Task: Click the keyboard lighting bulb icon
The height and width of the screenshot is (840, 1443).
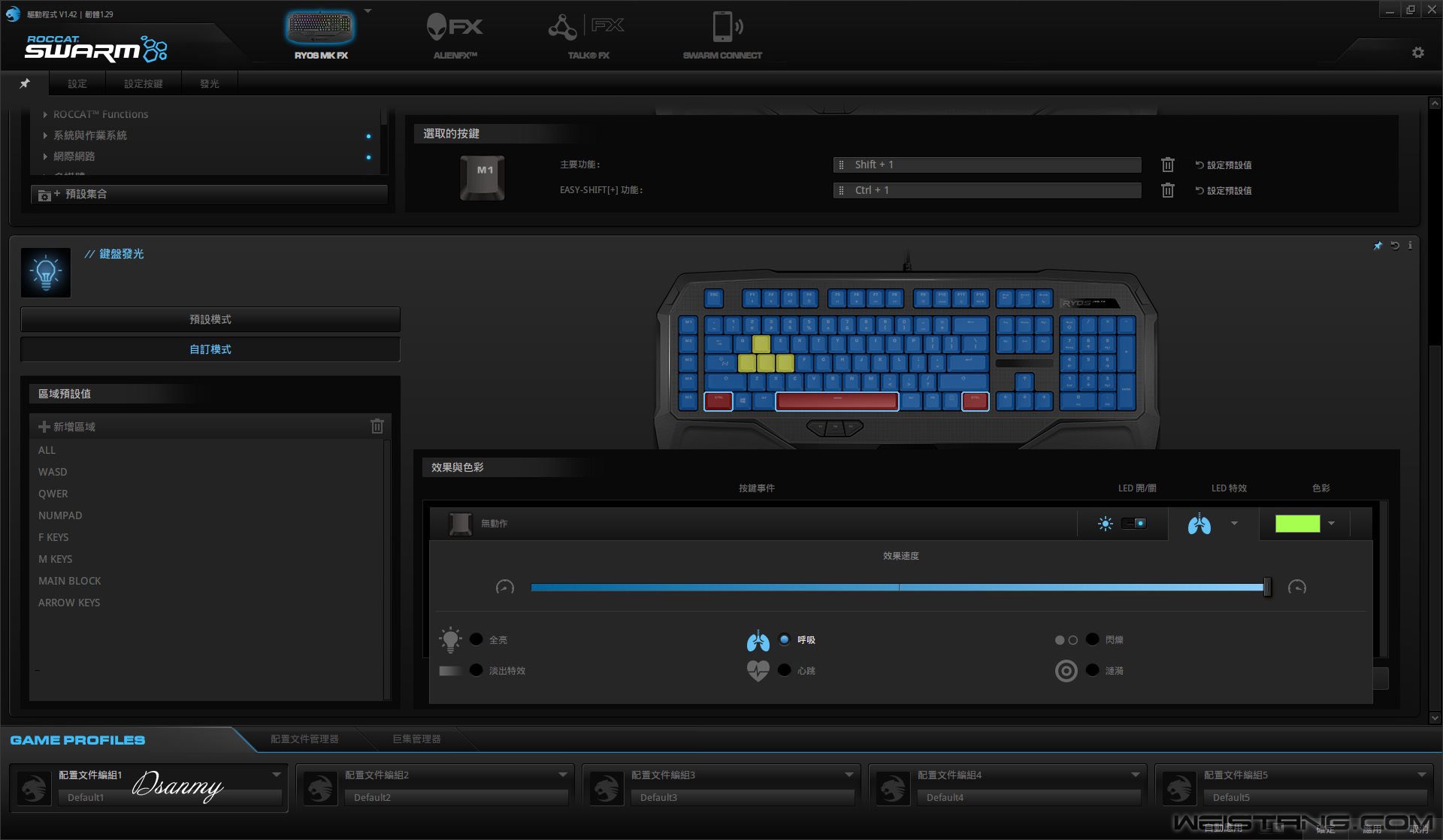Action: [46, 273]
